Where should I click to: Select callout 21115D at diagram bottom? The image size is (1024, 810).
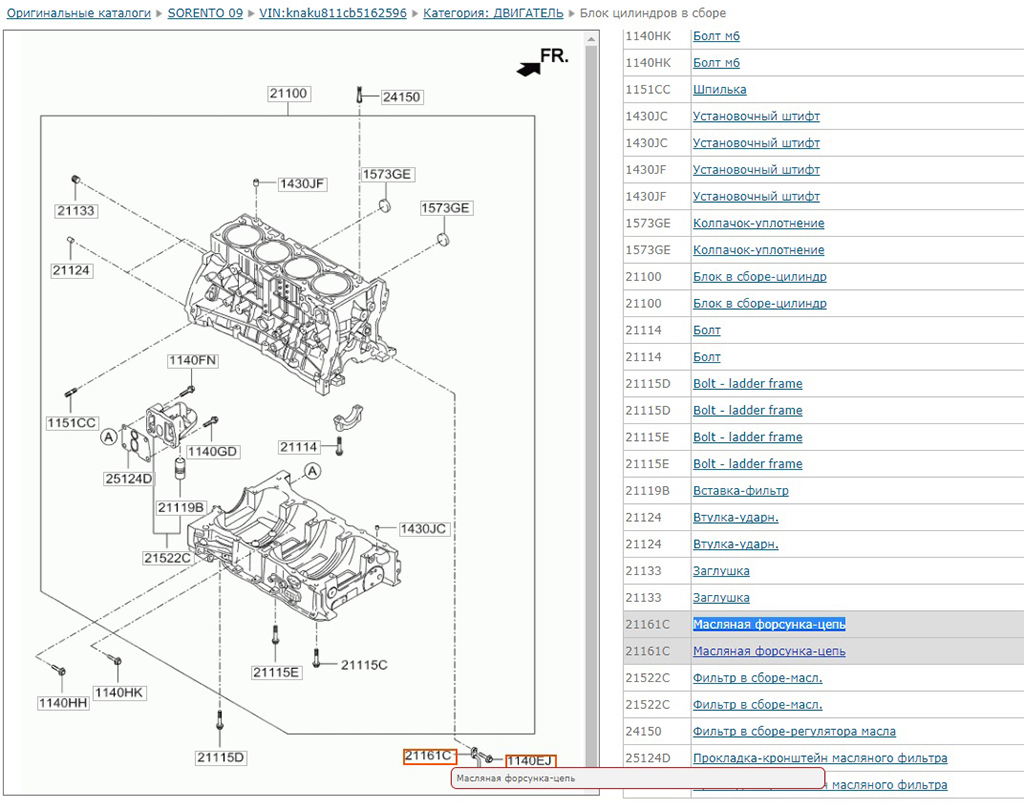221,757
